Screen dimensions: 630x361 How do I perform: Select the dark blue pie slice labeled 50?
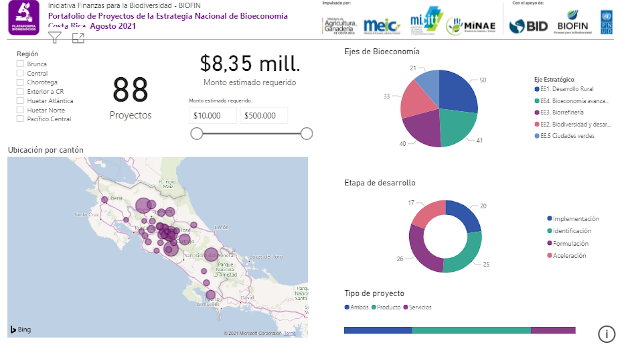coord(457,92)
